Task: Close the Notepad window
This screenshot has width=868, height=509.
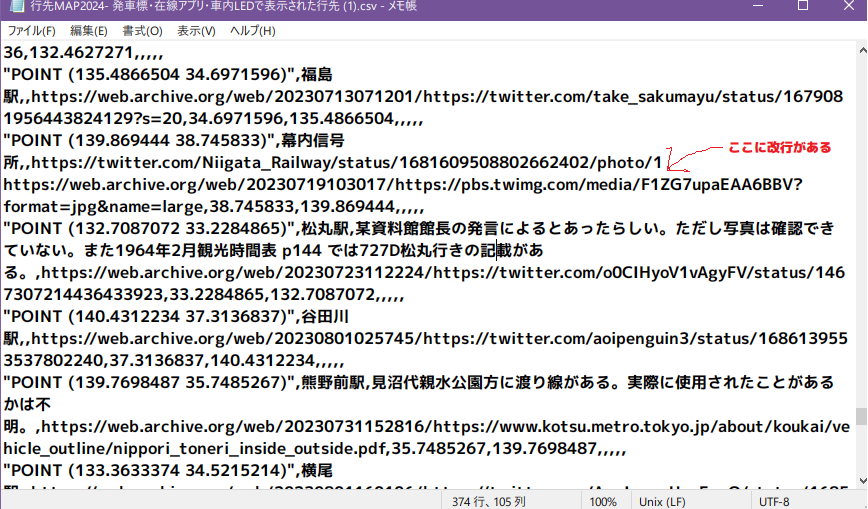Action: (849, 6)
